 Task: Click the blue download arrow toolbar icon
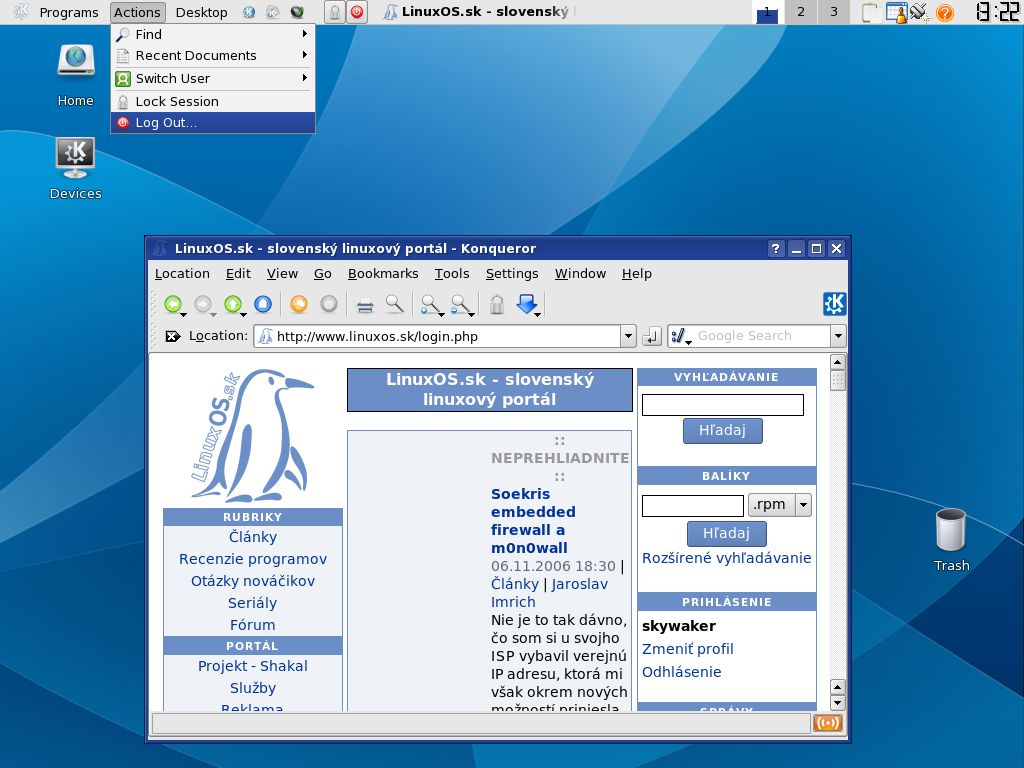pos(527,304)
